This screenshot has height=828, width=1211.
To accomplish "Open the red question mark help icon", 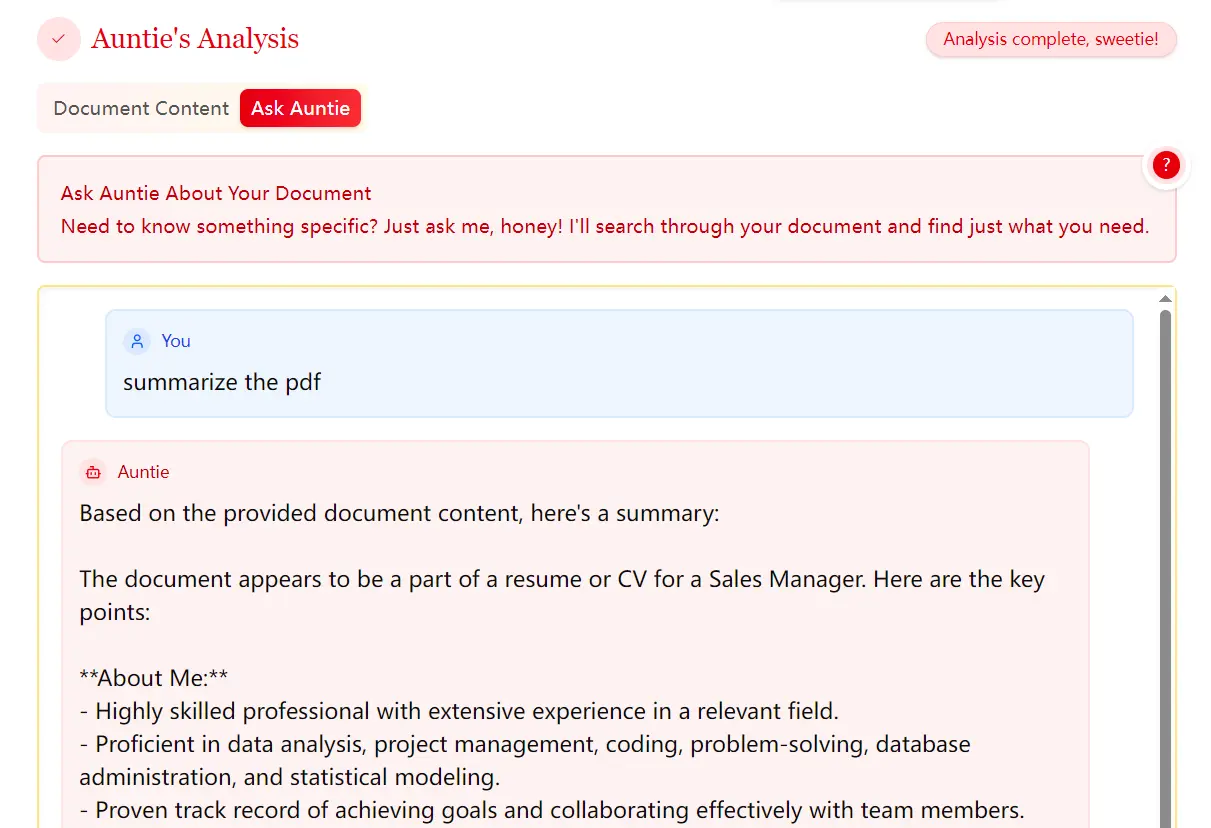I will pyautogui.click(x=1165, y=166).
